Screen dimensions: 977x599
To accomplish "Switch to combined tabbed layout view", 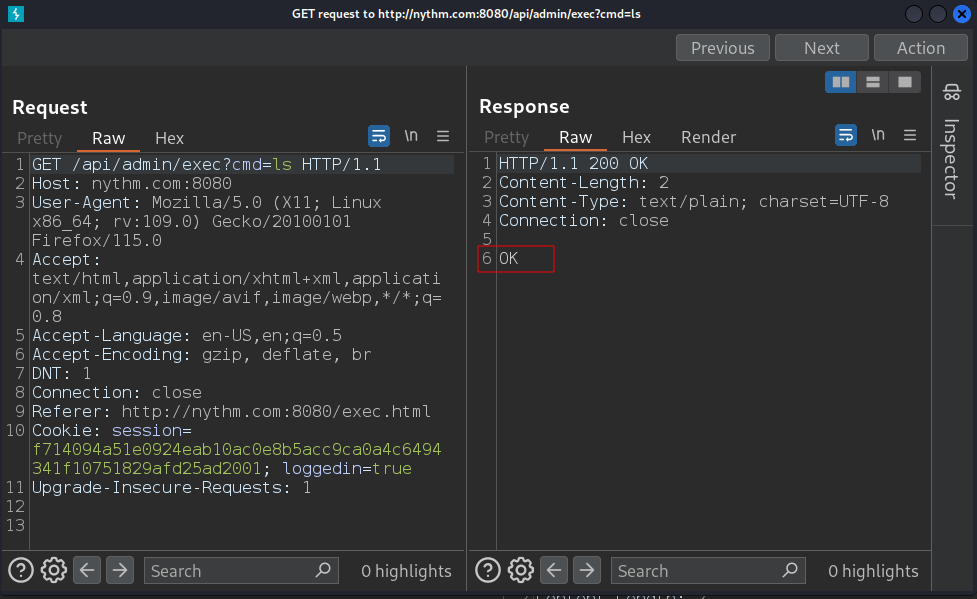I will coord(904,82).
